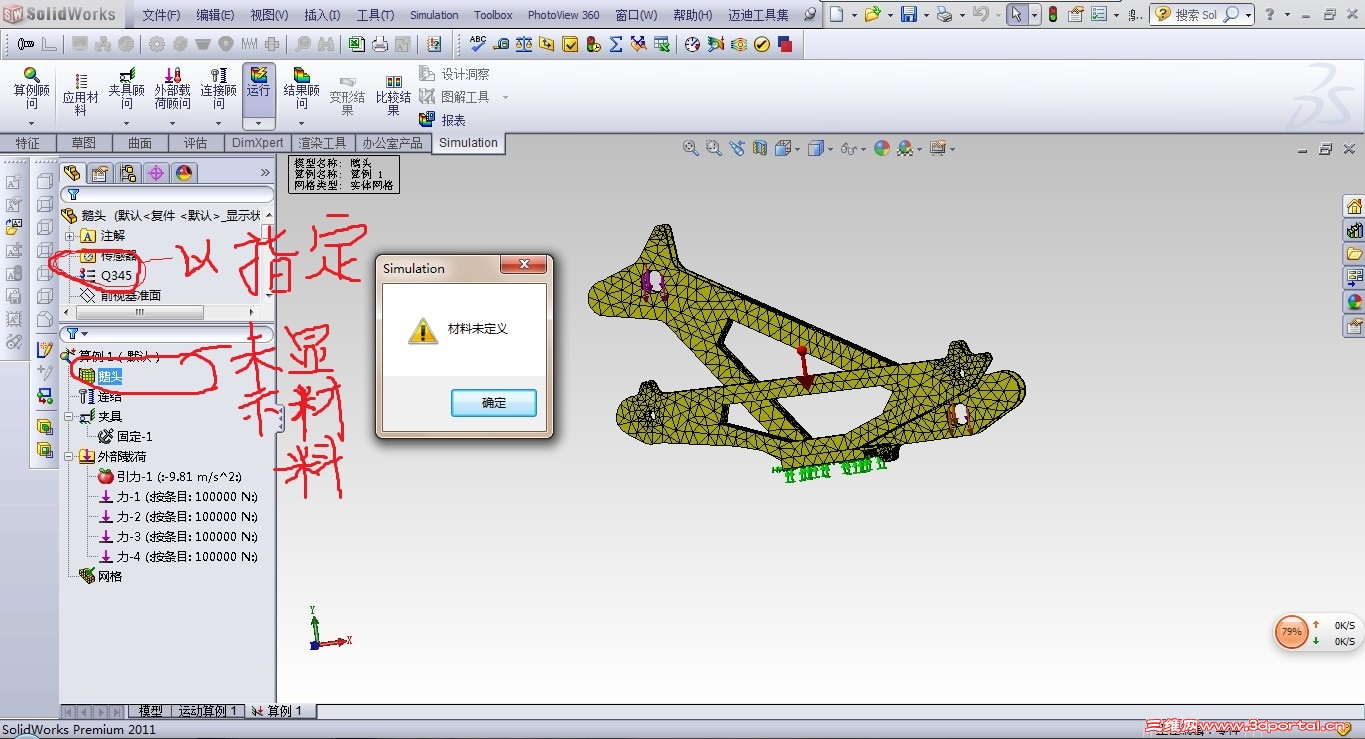Image resolution: width=1365 pixels, height=739 pixels.
Task: Open 应用材料 apply material tool
Action: pos(81,96)
